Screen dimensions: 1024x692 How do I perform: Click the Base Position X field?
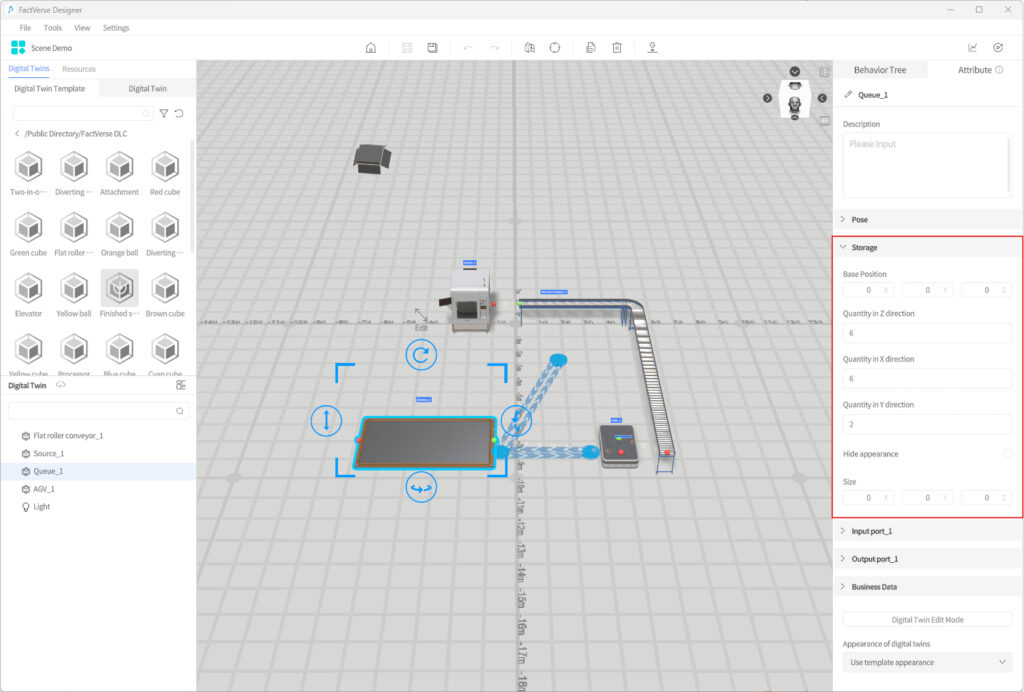click(869, 290)
